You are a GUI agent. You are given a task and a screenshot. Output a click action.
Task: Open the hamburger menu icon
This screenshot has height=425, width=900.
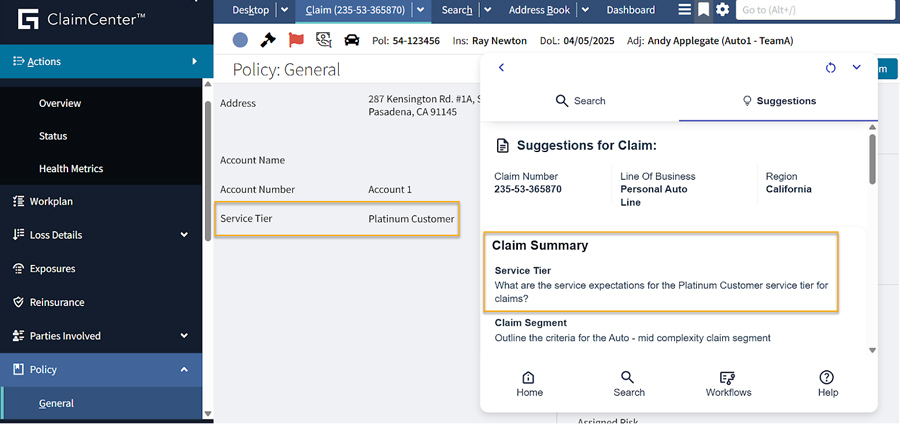pos(685,10)
